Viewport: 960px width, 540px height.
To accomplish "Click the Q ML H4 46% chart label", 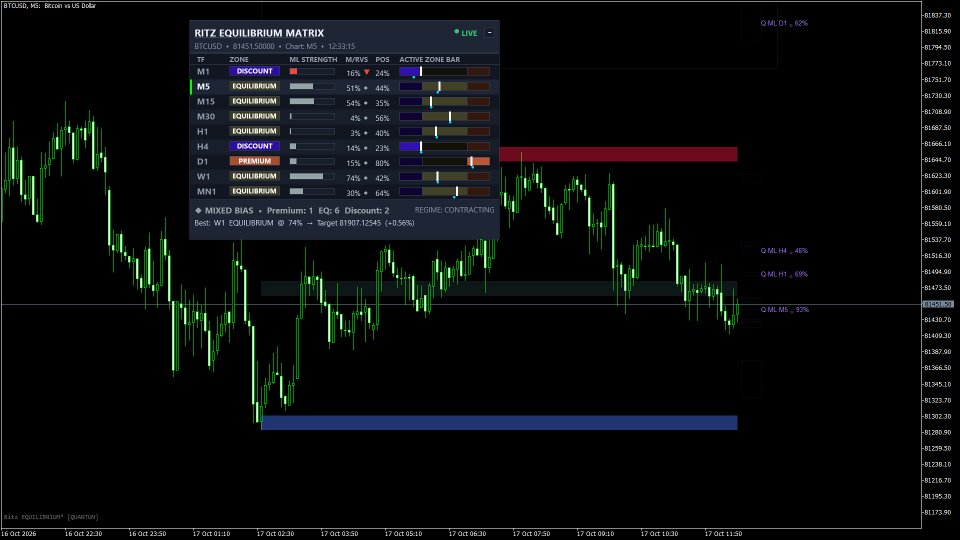I will coord(784,250).
